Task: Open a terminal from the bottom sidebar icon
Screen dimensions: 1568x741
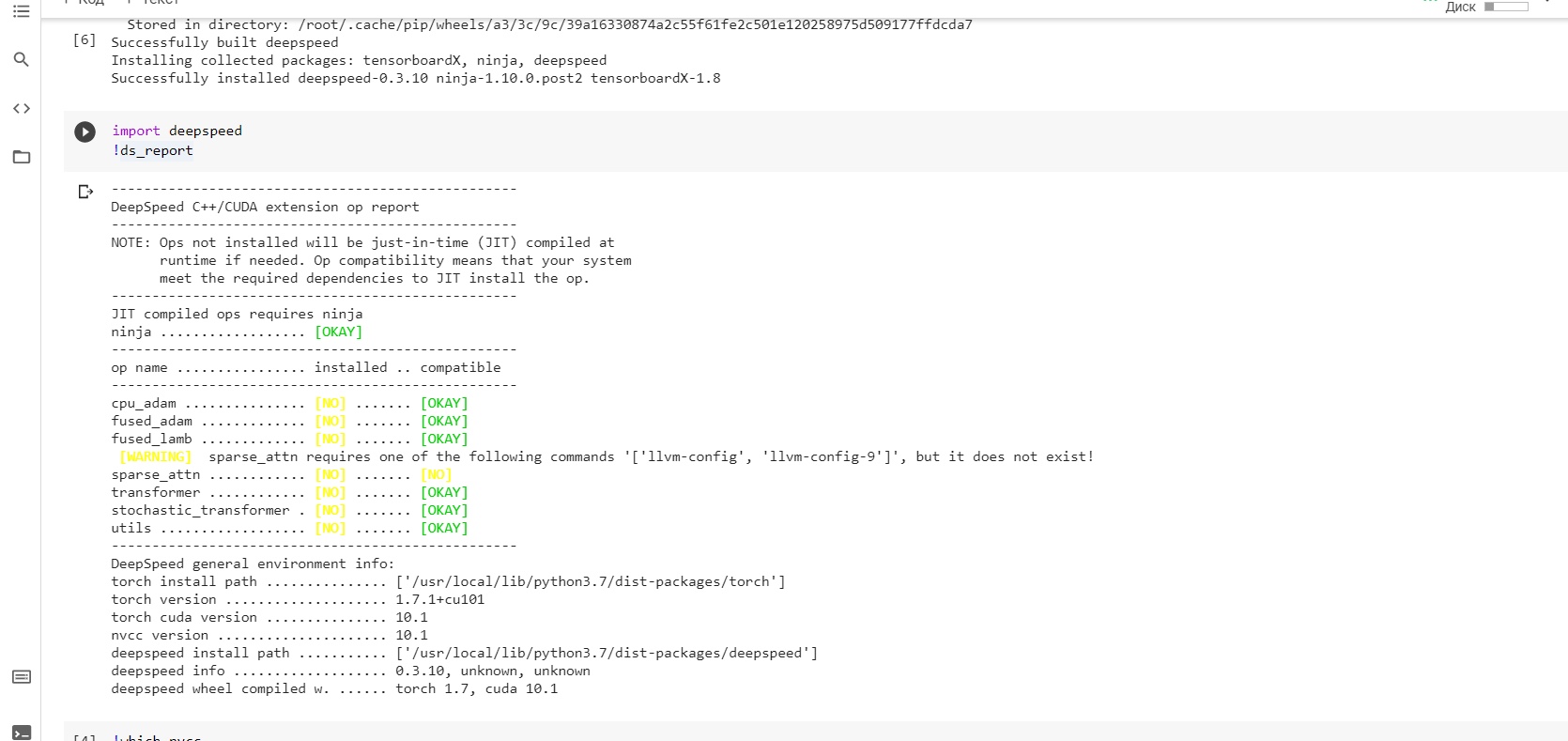Action: (x=22, y=732)
